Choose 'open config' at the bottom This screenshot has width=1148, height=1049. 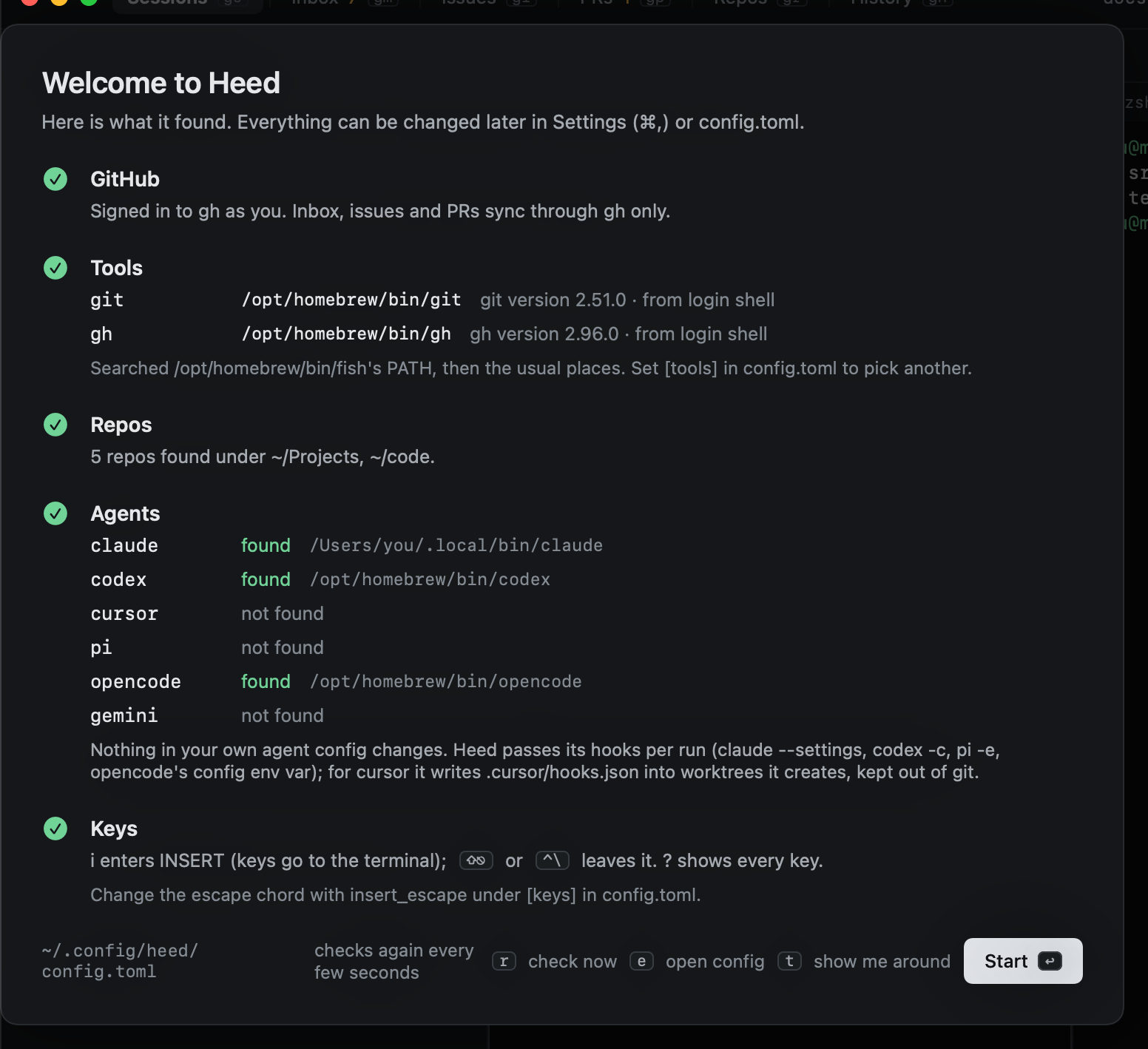click(715, 961)
